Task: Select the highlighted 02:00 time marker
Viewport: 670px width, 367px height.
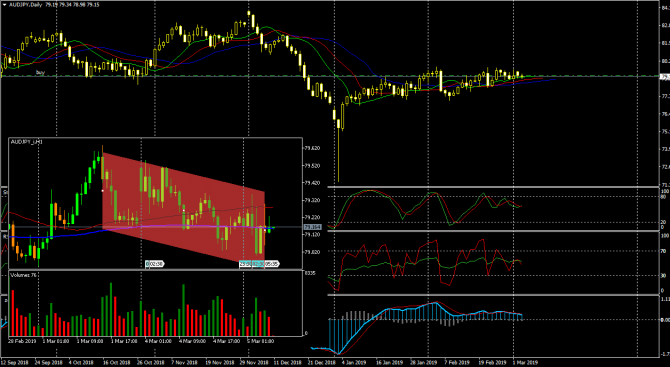Action: point(258,264)
